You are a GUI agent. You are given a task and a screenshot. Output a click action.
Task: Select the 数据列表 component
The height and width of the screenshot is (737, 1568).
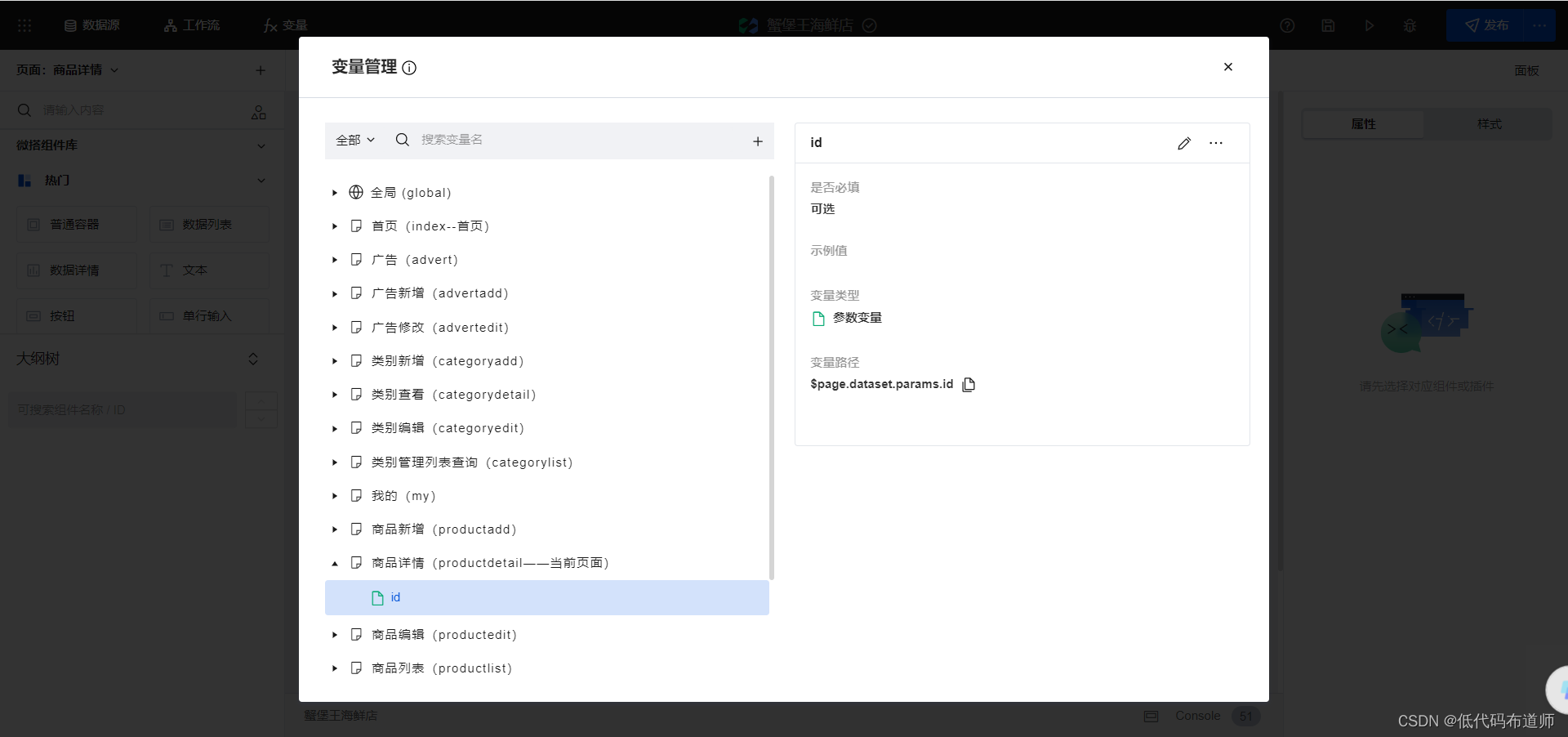(209, 225)
